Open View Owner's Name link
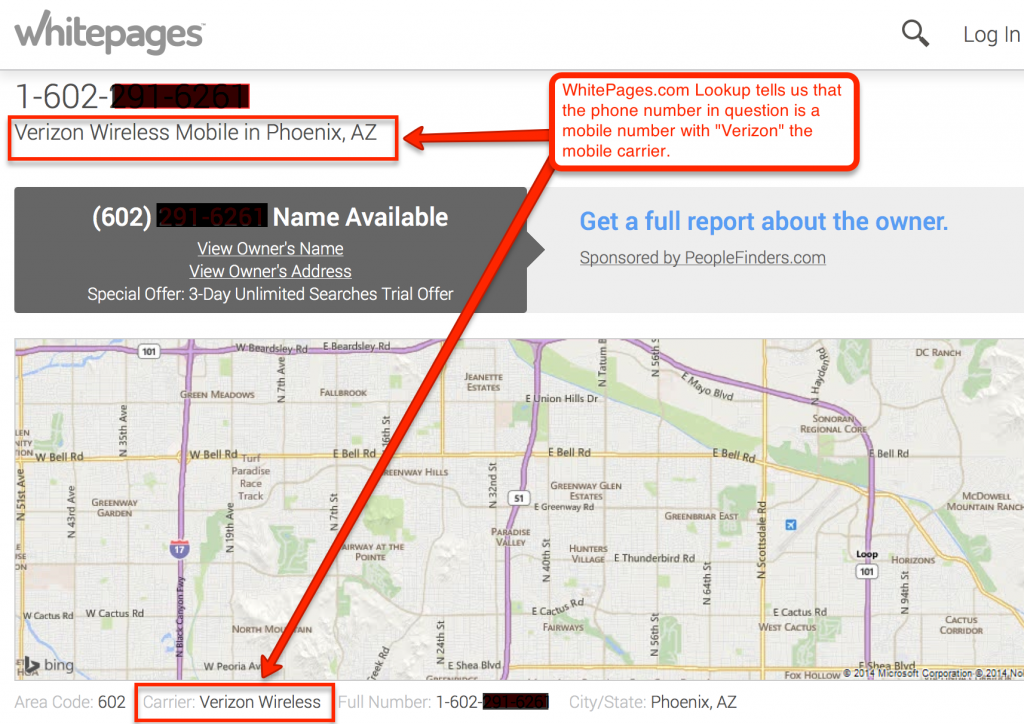Viewport: 1024px width, 724px height. [270, 249]
